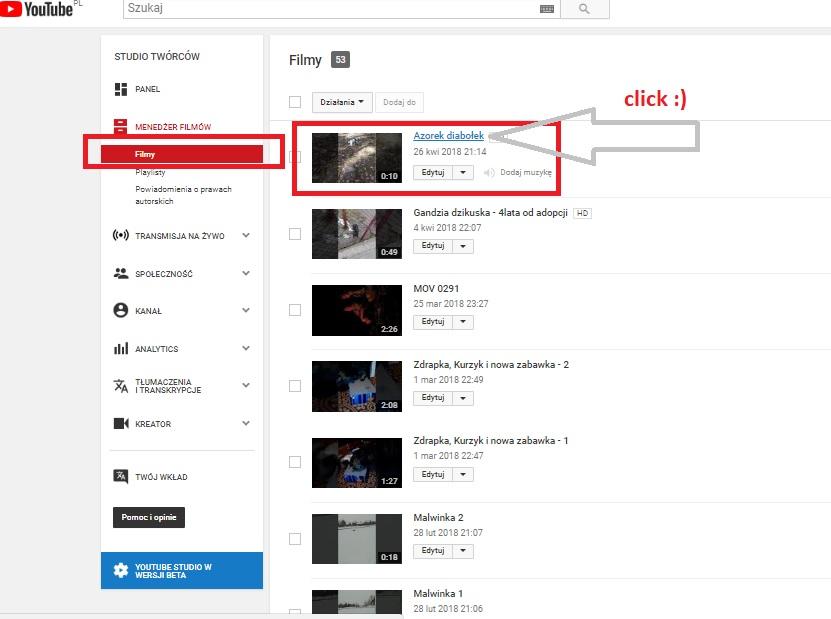Click the Społeczność people icon
Viewport: 831px width, 619px height.
point(121,273)
